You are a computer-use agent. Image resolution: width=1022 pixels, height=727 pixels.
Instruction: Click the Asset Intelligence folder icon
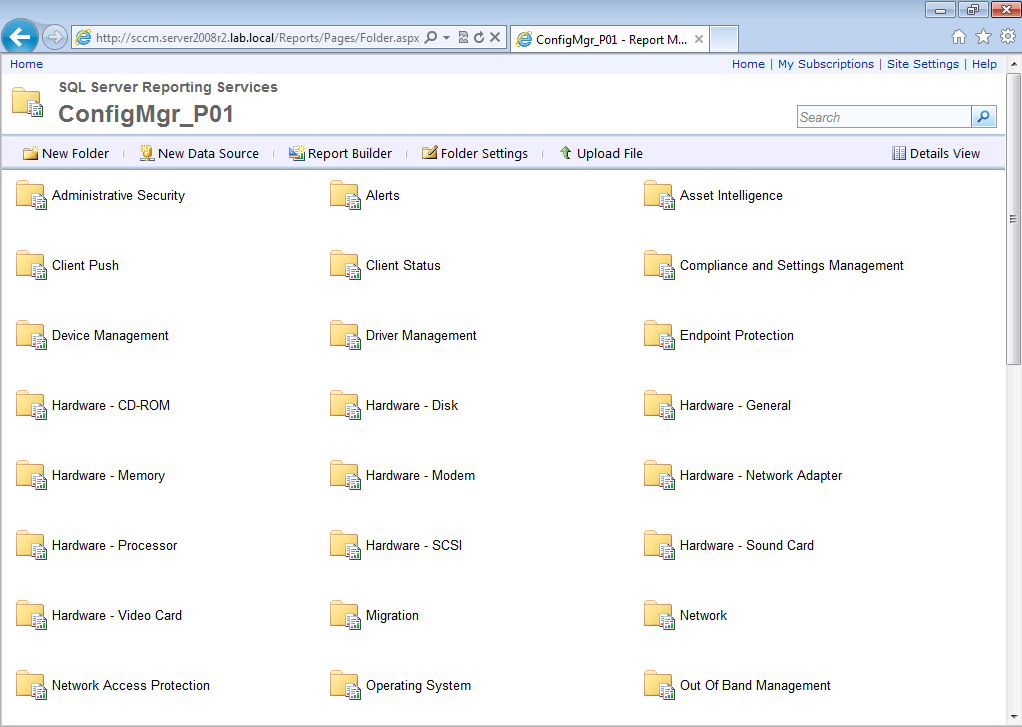click(659, 195)
